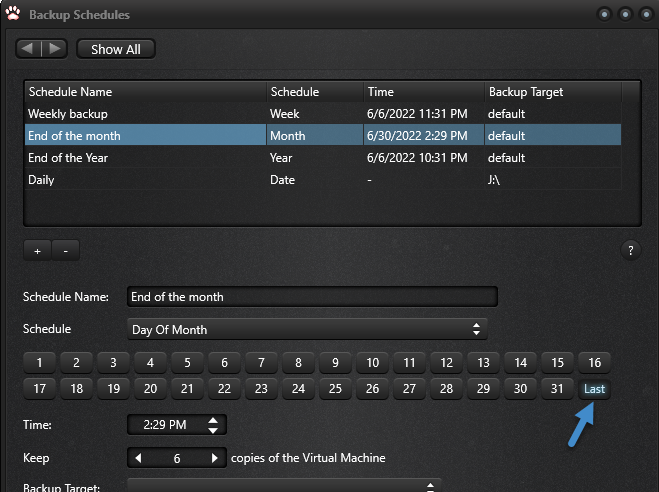Viewport: 659px width, 492px height.
Task: Decrease Keep copies with left arrow
Action: [138, 458]
